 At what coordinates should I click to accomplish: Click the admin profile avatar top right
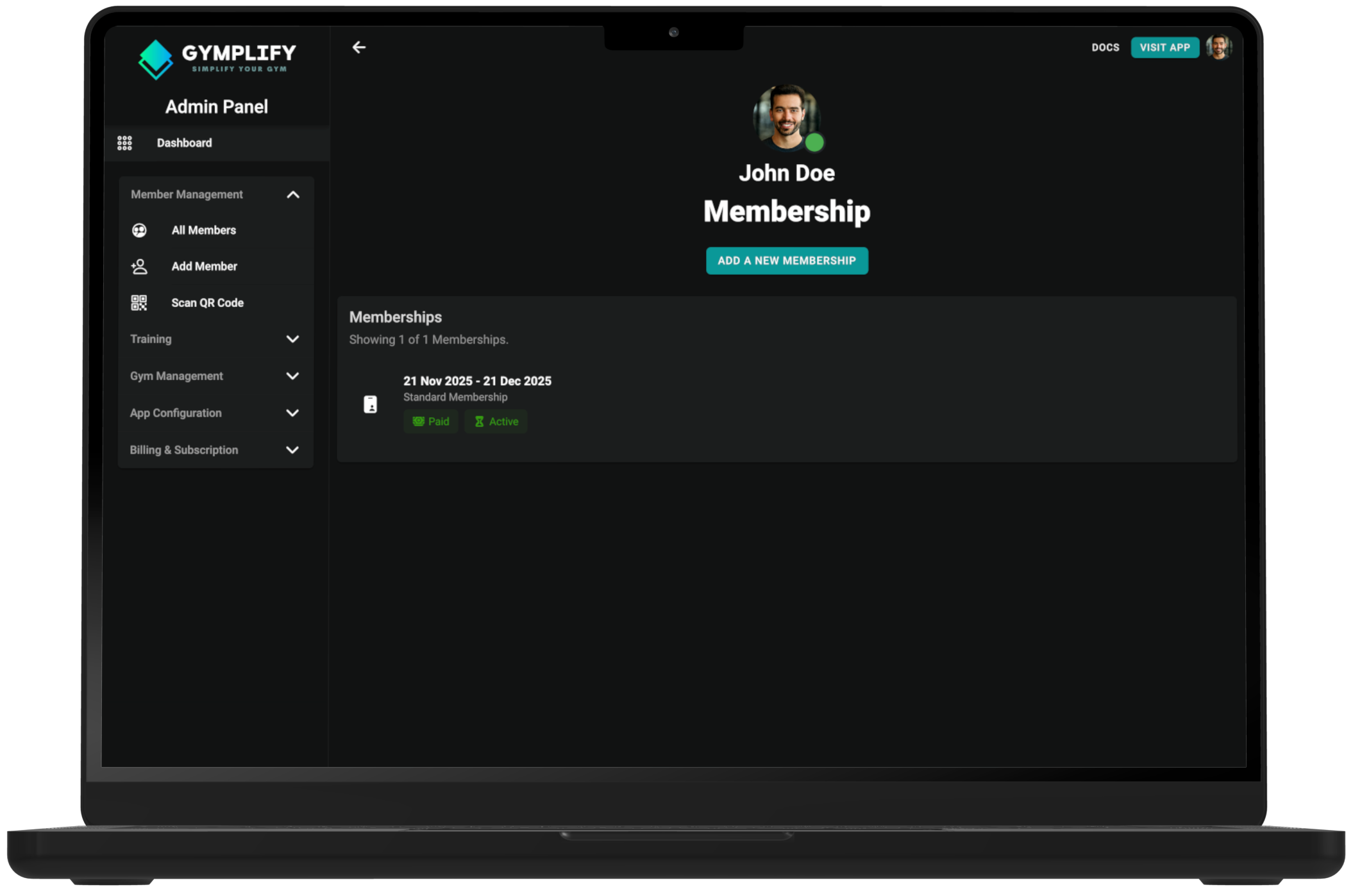pyautogui.click(x=1219, y=47)
